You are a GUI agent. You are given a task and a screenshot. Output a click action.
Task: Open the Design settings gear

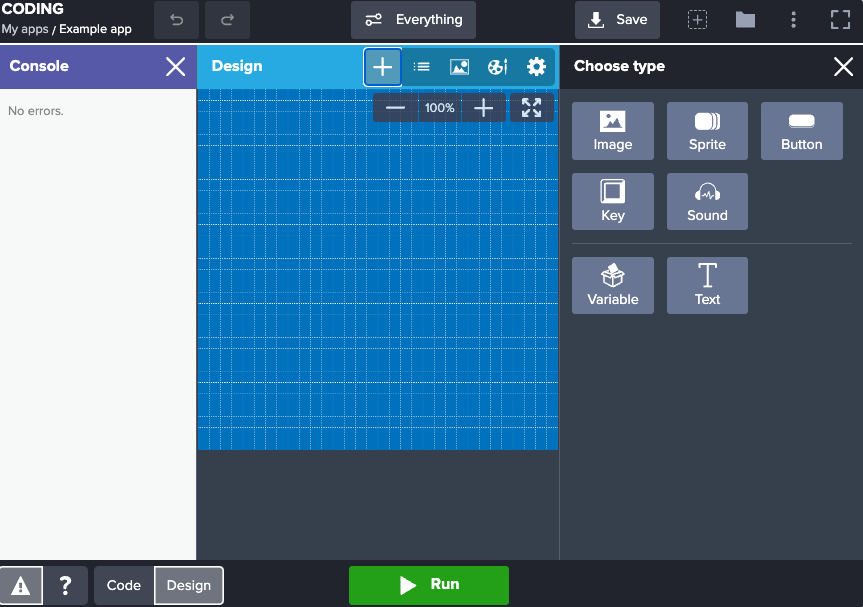pos(536,67)
